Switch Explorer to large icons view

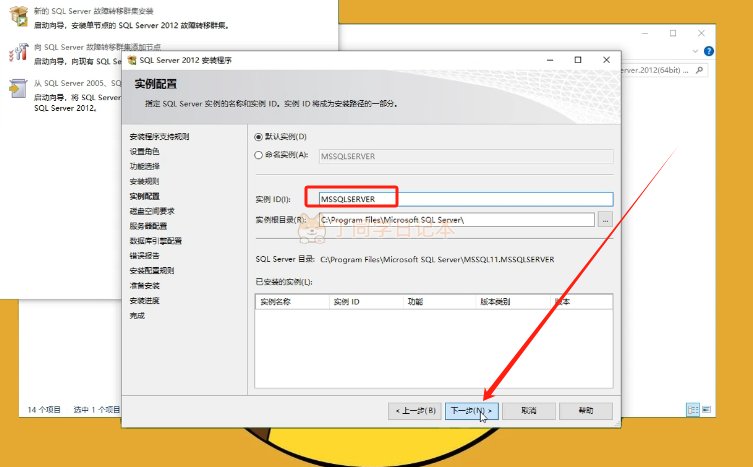tap(706, 410)
